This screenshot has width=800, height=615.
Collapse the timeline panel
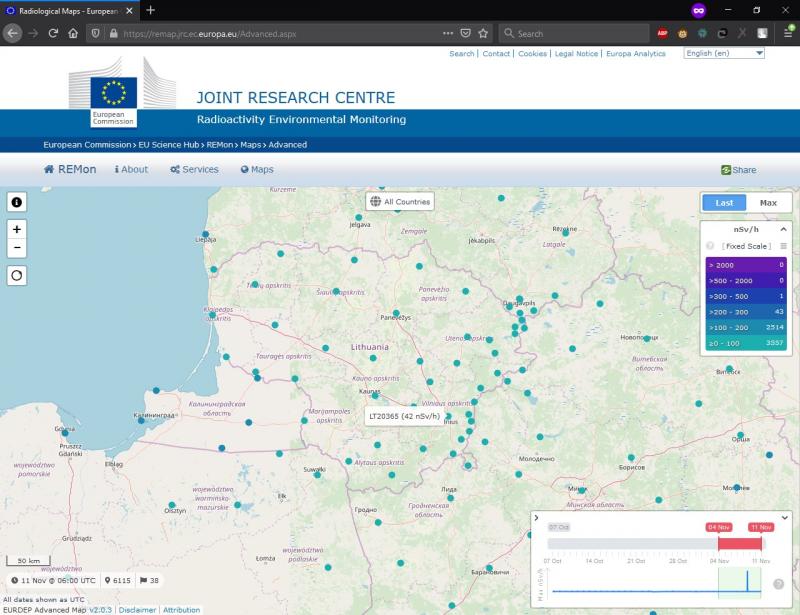(785, 518)
